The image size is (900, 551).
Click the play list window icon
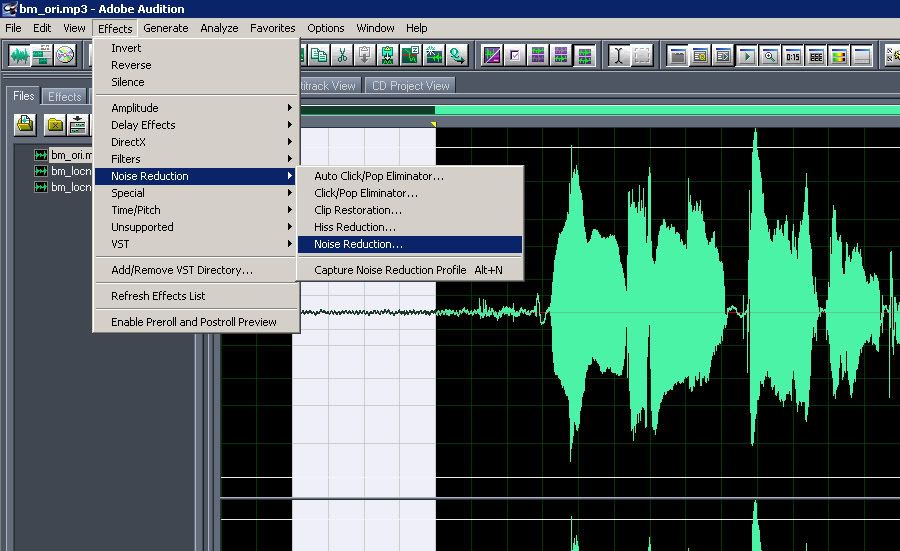pyautogui.click(x=723, y=56)
